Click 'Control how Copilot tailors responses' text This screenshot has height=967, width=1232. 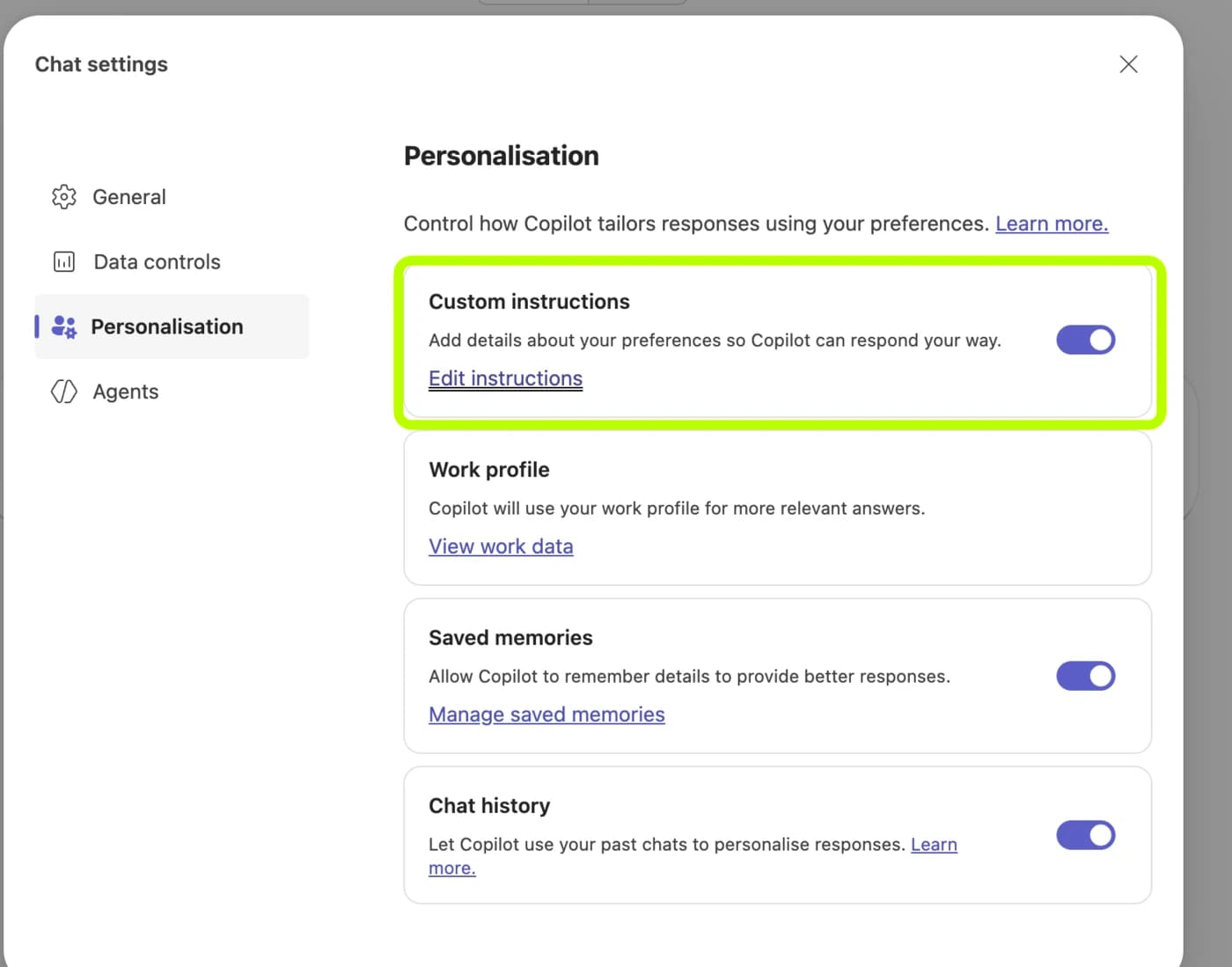pyautogui.click(x=696, y=223)
